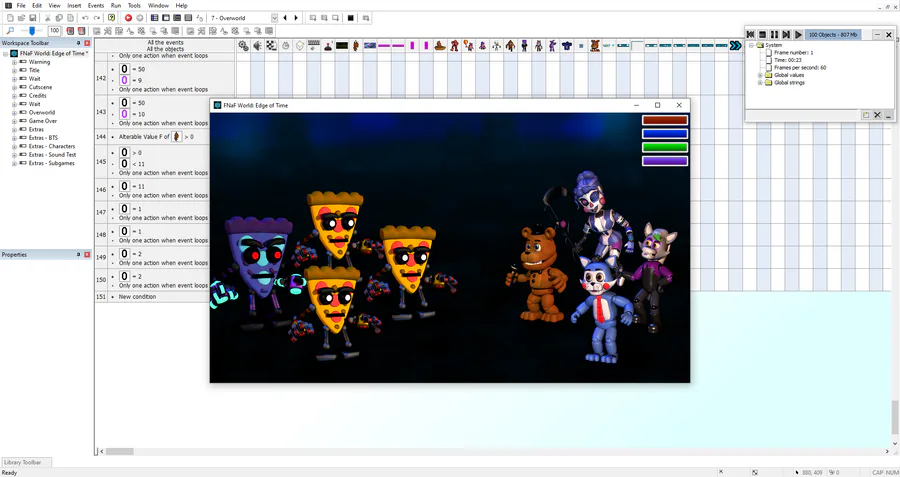Create a new application file
This screenshot has width=900, height=477.
pyautogui.click(x=10, y=18)
